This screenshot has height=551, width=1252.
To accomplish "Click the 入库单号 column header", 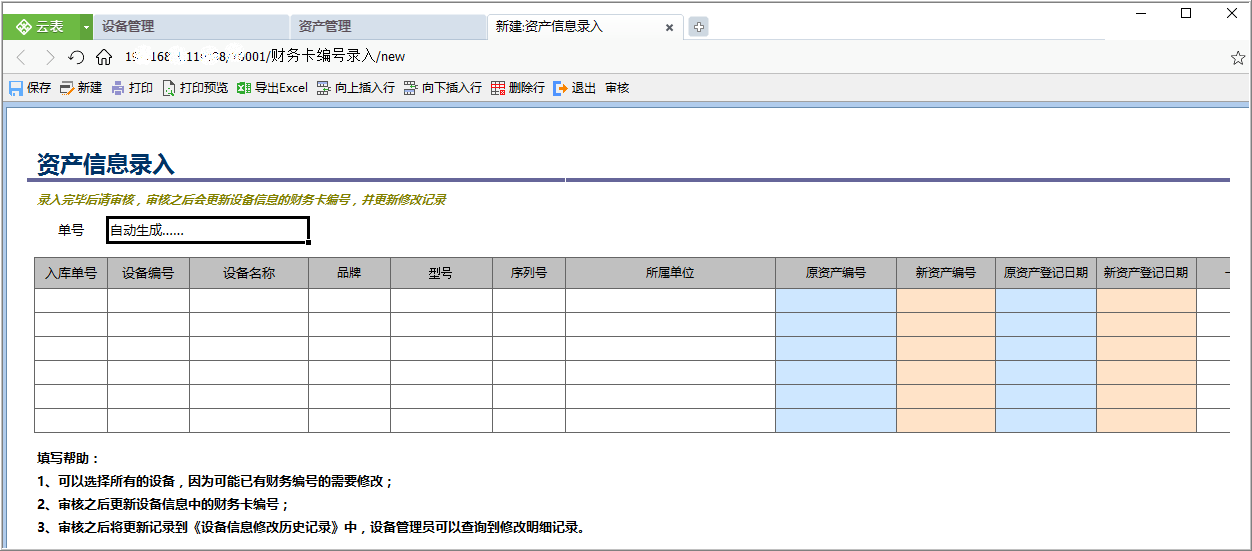I will pos(71,273).
